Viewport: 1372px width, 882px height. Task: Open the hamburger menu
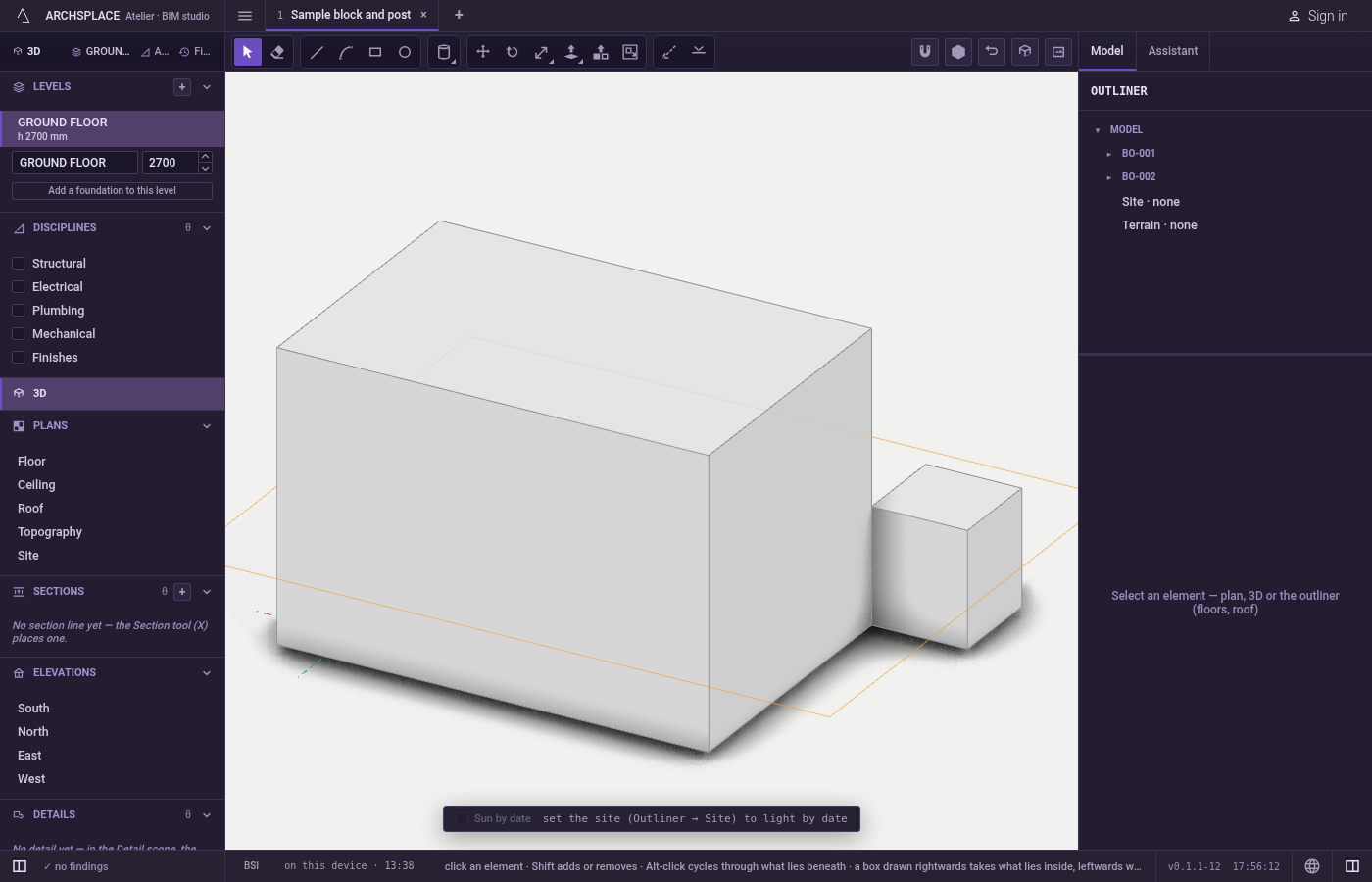tap(245, 16)
